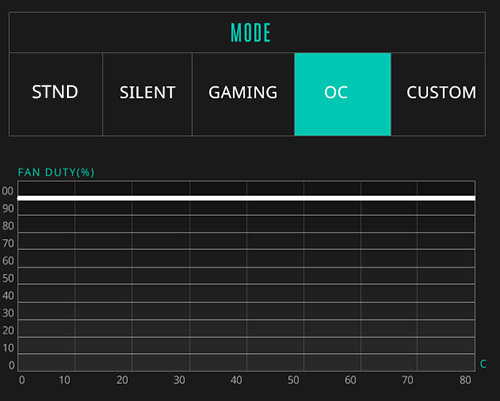This screenshot has width=500, height=401.
Task: Click the white fan duty curve line
Action: click(x=246, y=198)
